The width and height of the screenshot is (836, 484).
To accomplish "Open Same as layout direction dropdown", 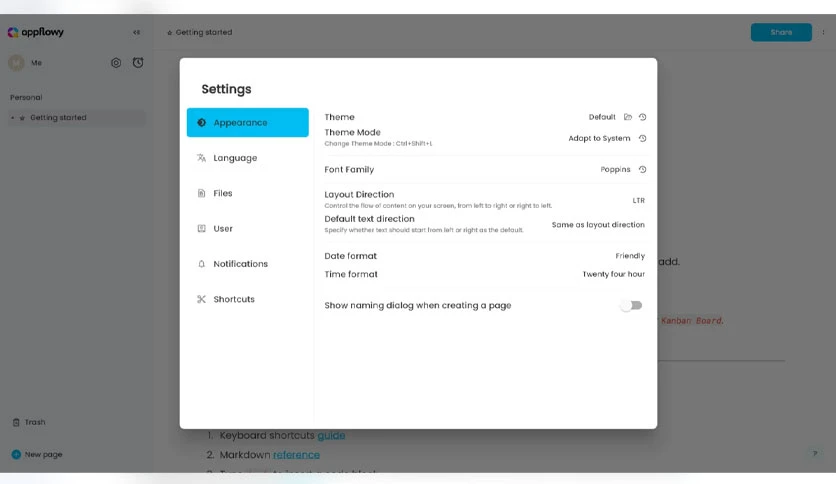I will pos(598,225).
